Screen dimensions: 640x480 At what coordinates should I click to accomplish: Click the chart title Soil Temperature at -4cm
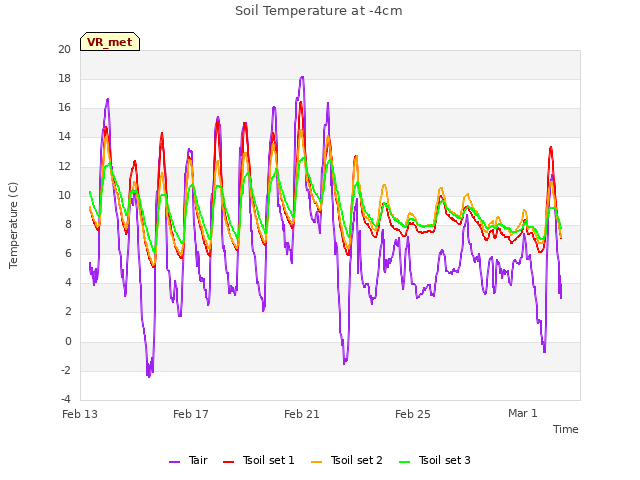click(x=318, y=11)
